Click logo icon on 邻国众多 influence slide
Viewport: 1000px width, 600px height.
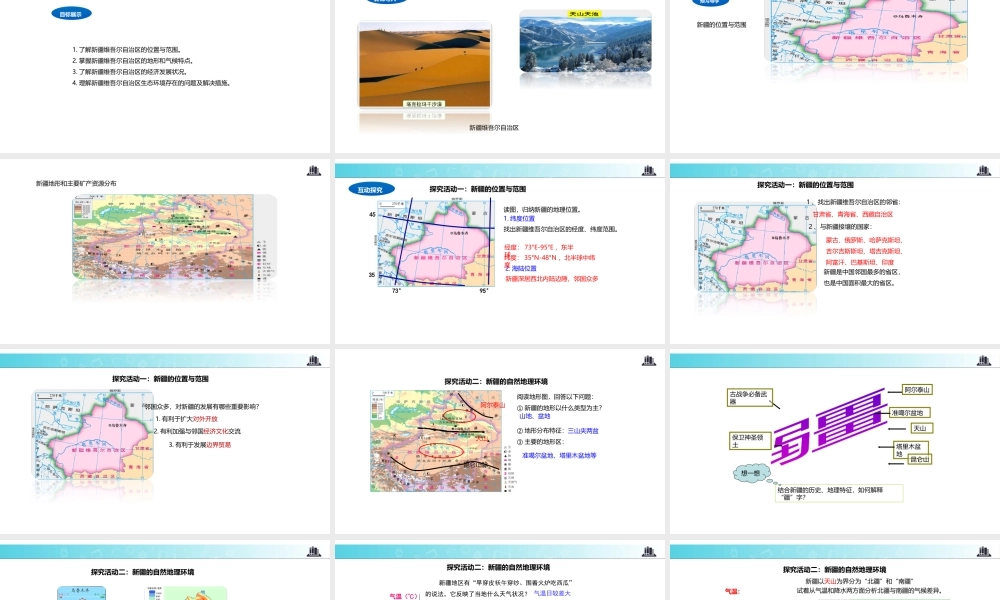pyautogui.click(x=314, y=360)
